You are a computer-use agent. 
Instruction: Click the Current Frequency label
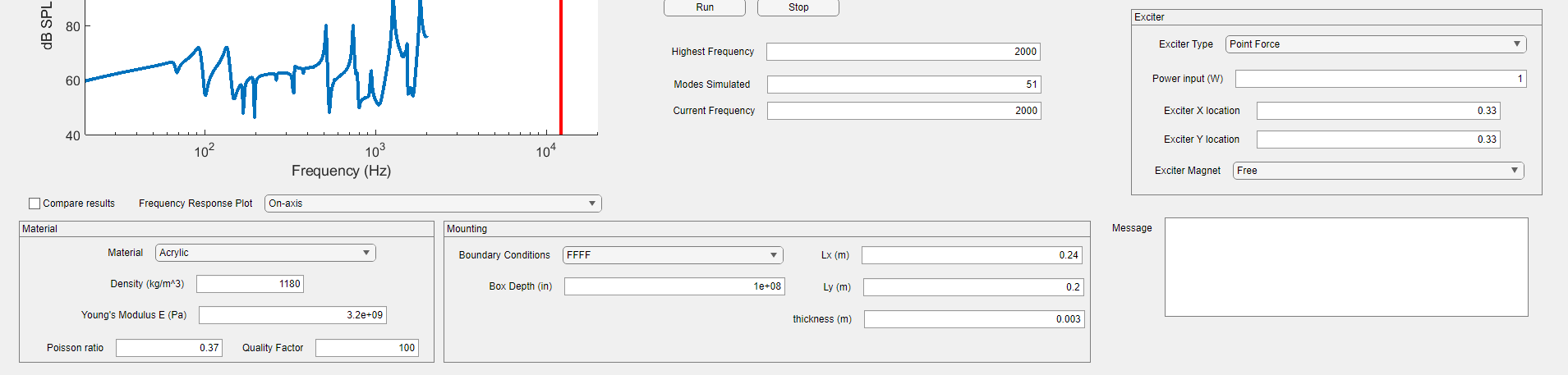(x=714, y=111)
